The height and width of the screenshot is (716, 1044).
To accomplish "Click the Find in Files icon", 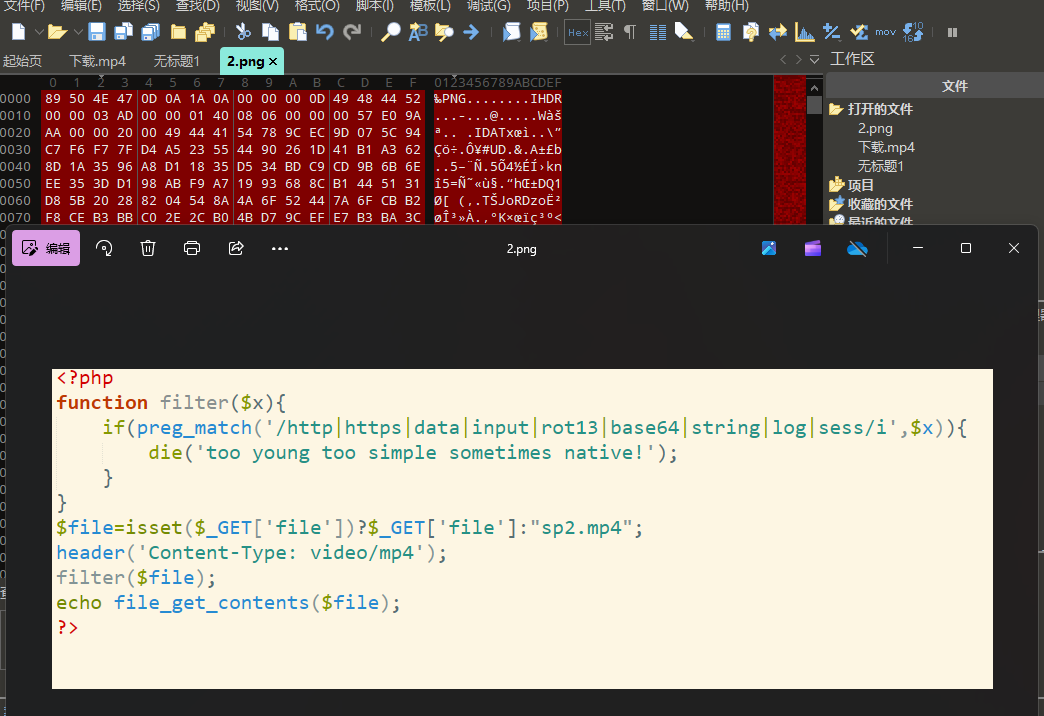I will 444,31.
